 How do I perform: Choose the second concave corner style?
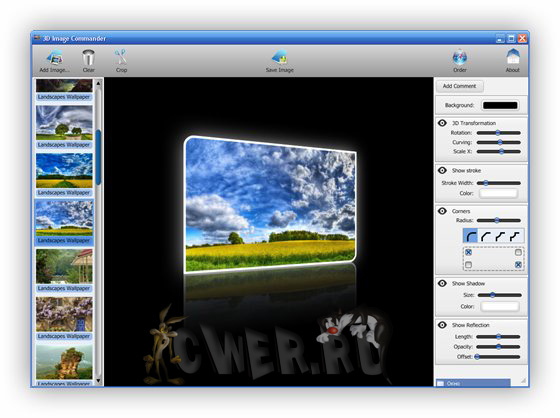[x=485, y=236]
